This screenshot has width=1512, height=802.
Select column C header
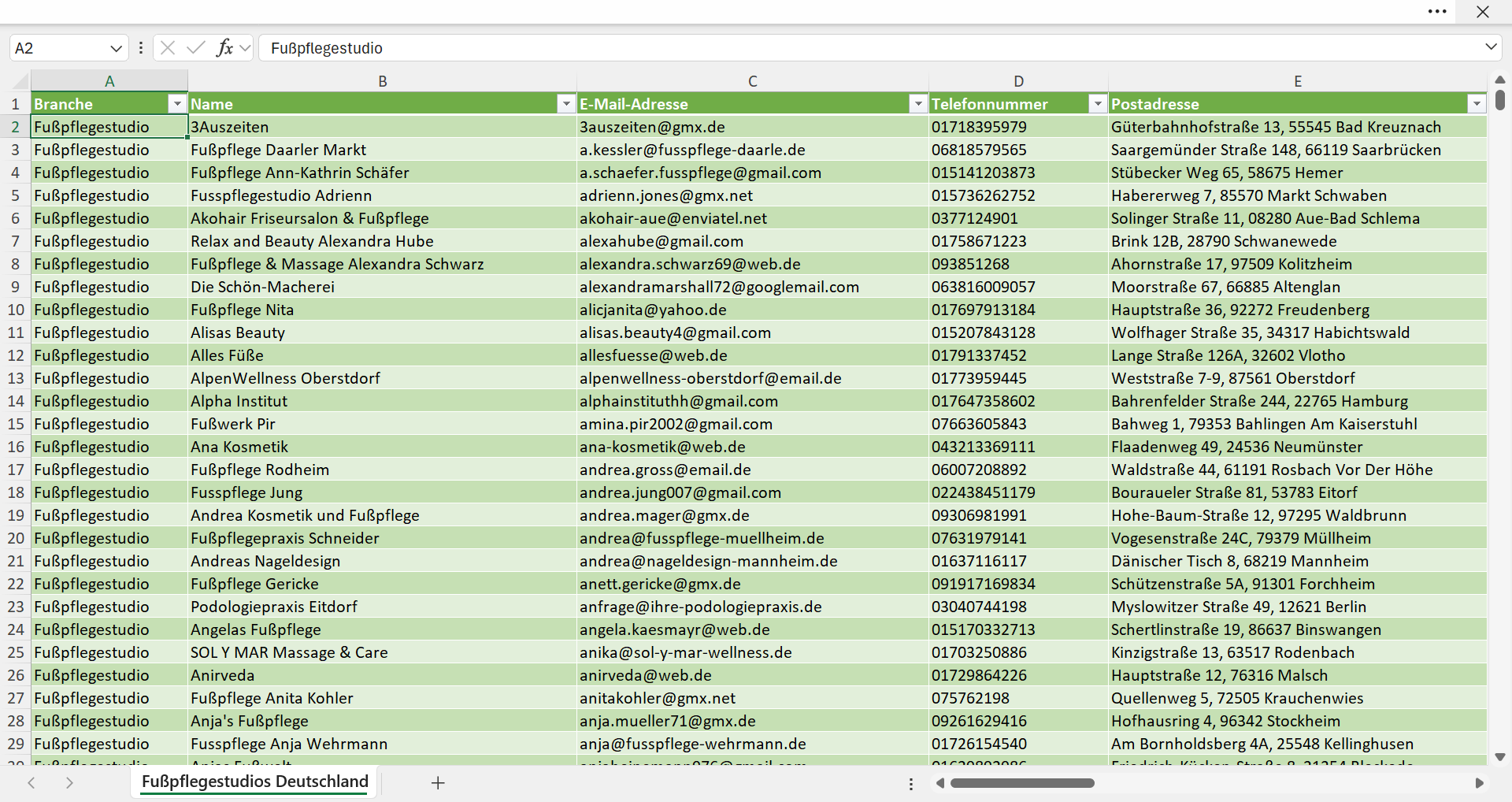[x=753, y=81]
